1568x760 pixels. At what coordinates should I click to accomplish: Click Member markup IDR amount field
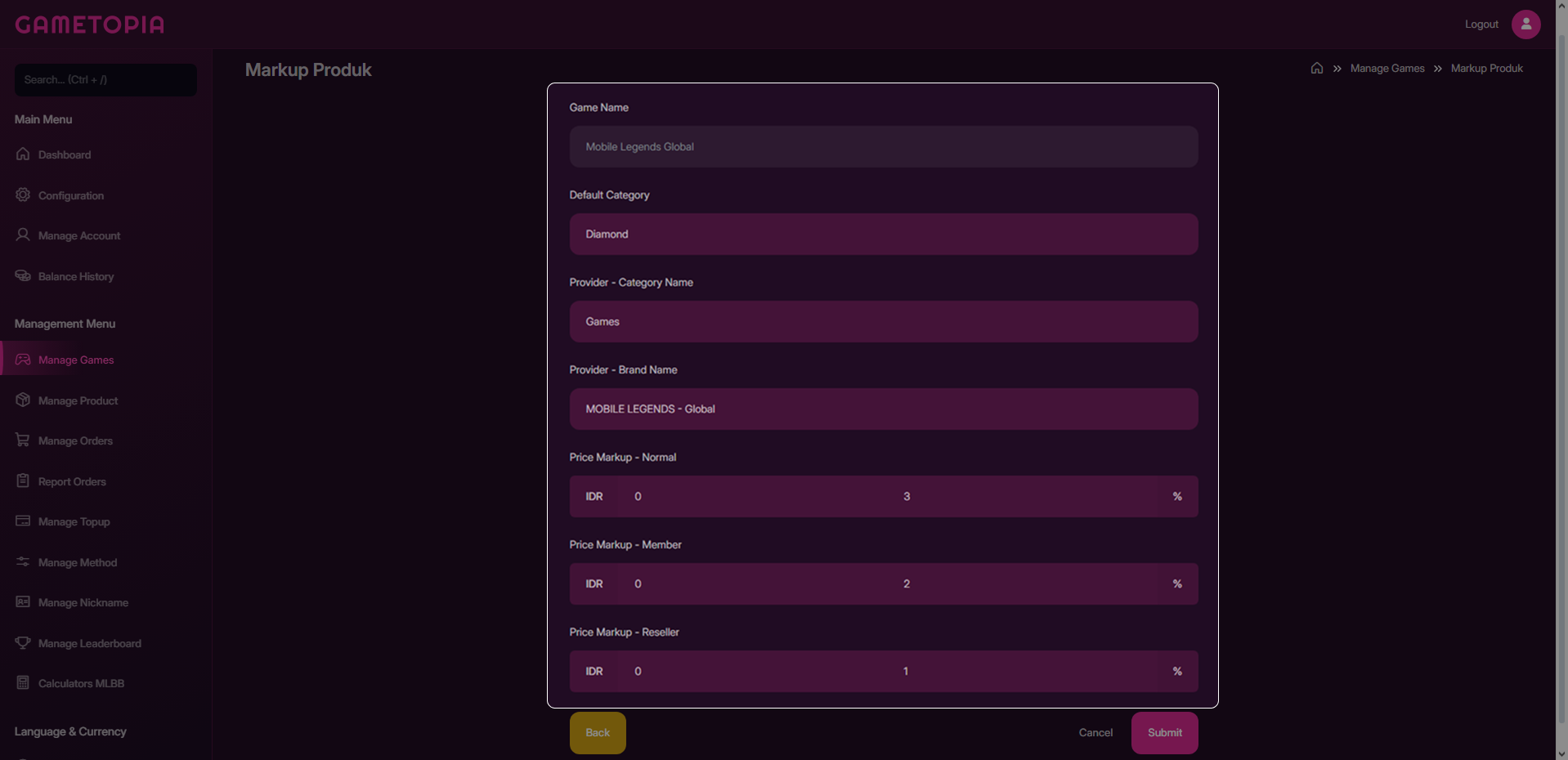[x=752, y=584]
